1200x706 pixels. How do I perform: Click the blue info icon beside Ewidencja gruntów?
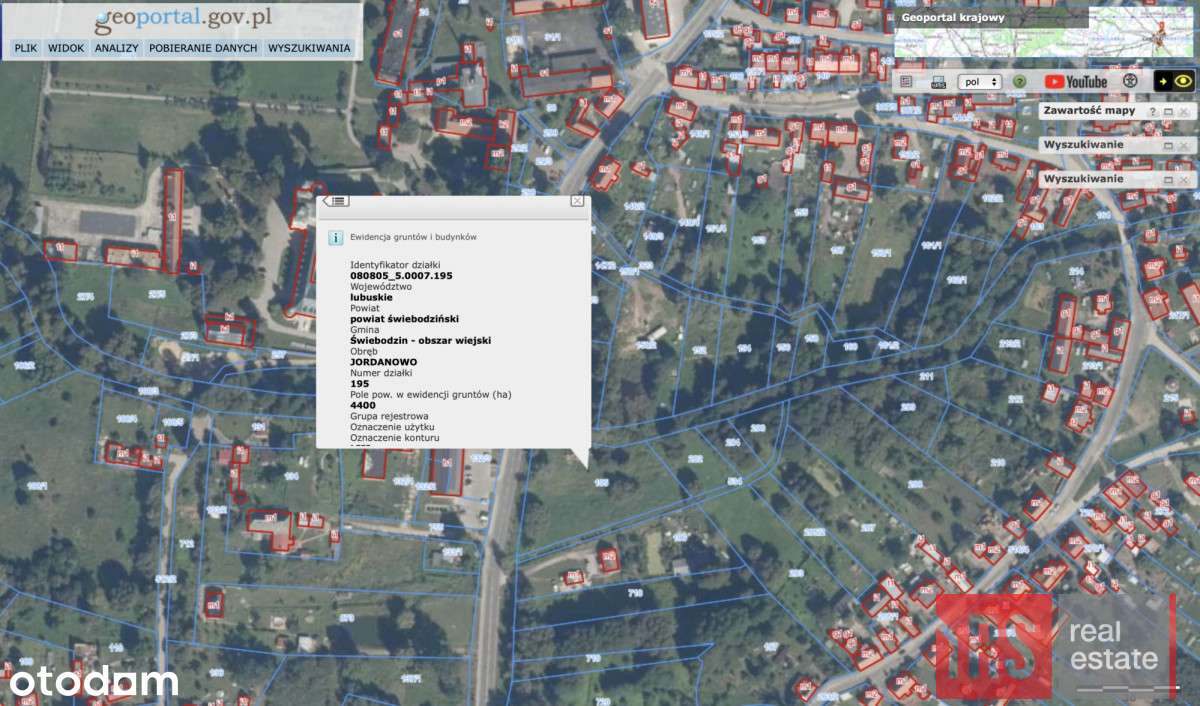[x=336, y=238]
